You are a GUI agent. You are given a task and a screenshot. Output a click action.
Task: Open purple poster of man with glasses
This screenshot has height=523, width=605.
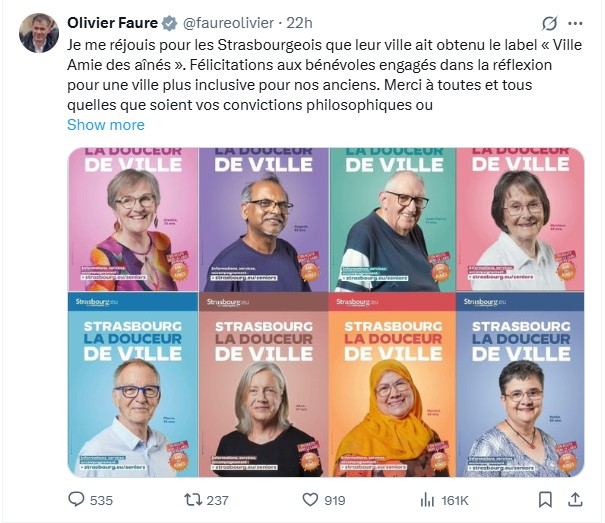point(263,220)
